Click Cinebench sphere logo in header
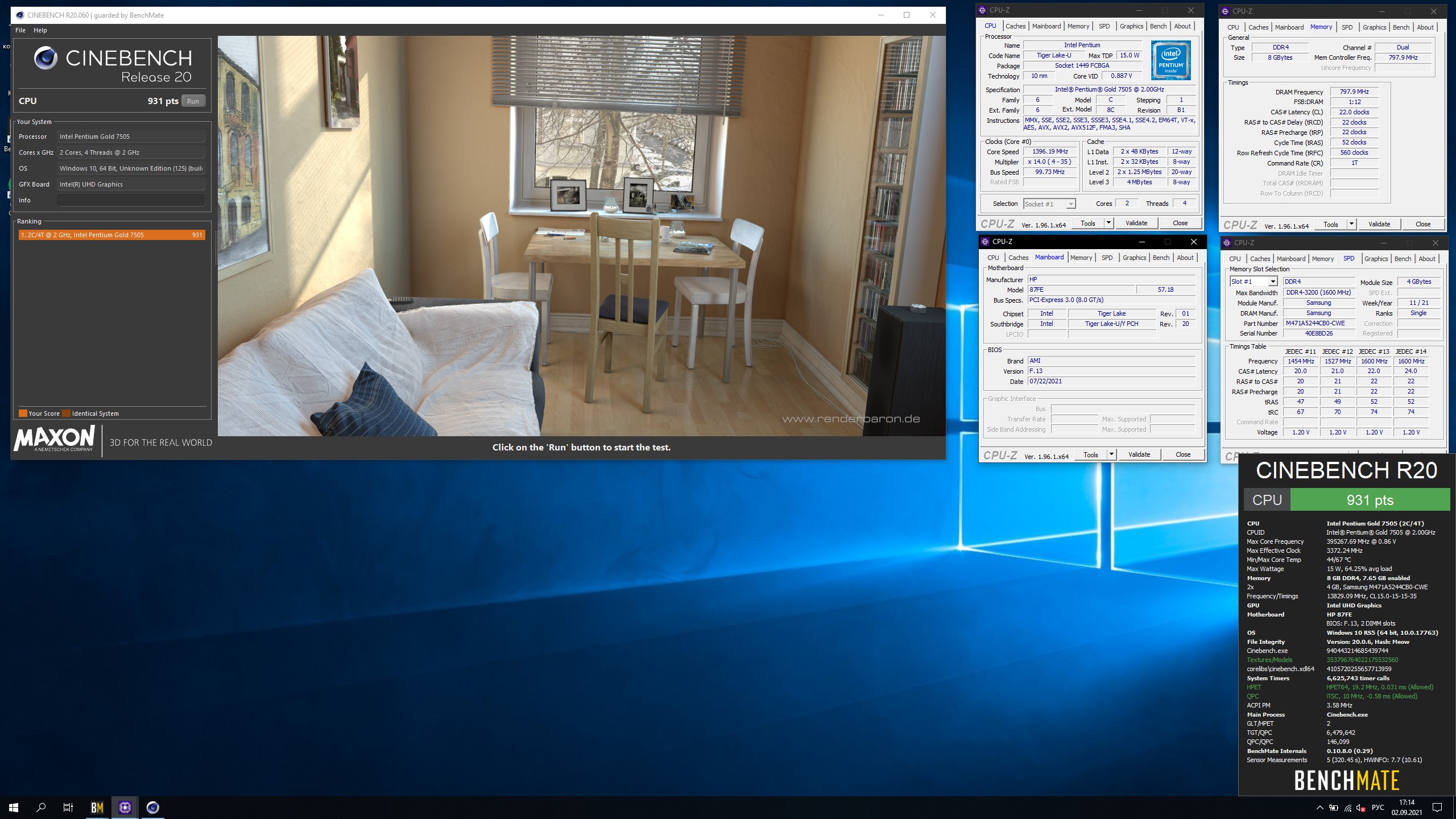The width and height of the screenshot is (1456, 819). tap(45, 58)
